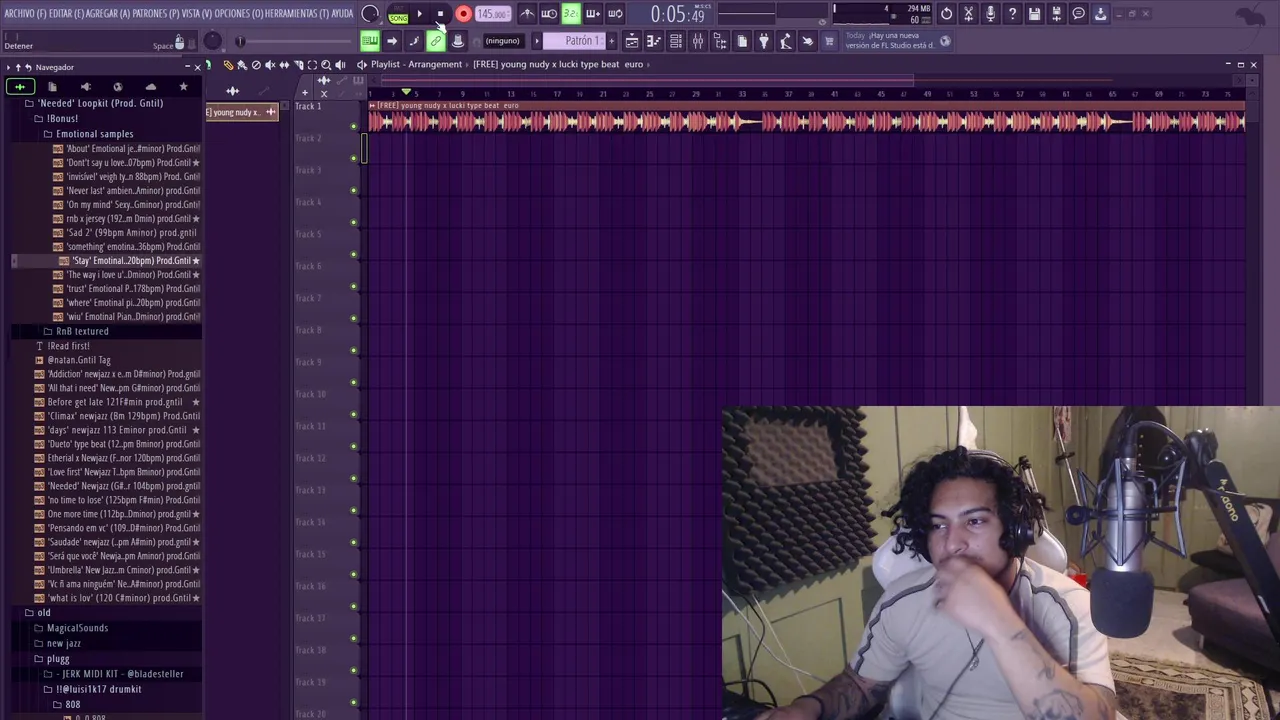Mute Track 1 with green dot
Screen dimensions: 1280x720
coord(353,126)
